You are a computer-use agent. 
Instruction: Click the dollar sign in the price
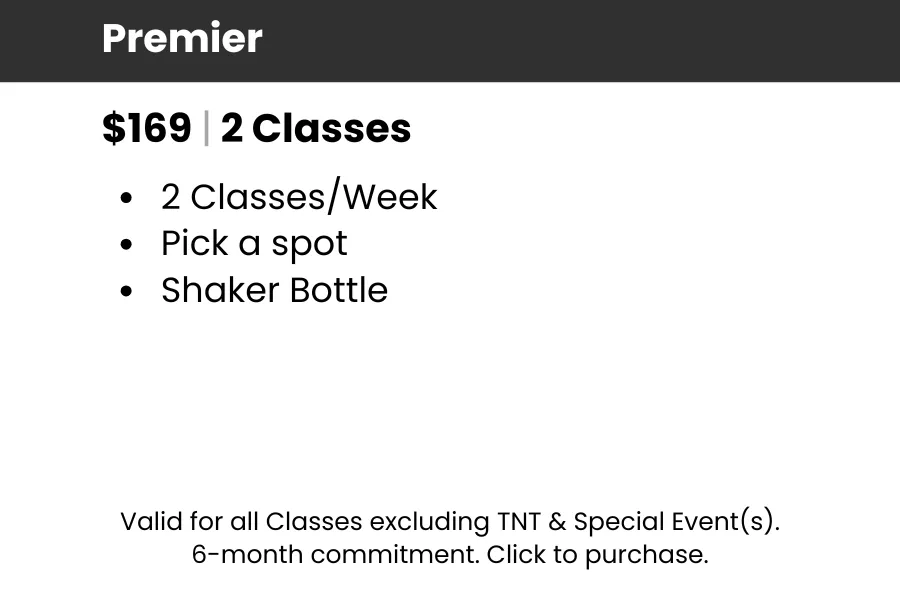pos(113,129)
